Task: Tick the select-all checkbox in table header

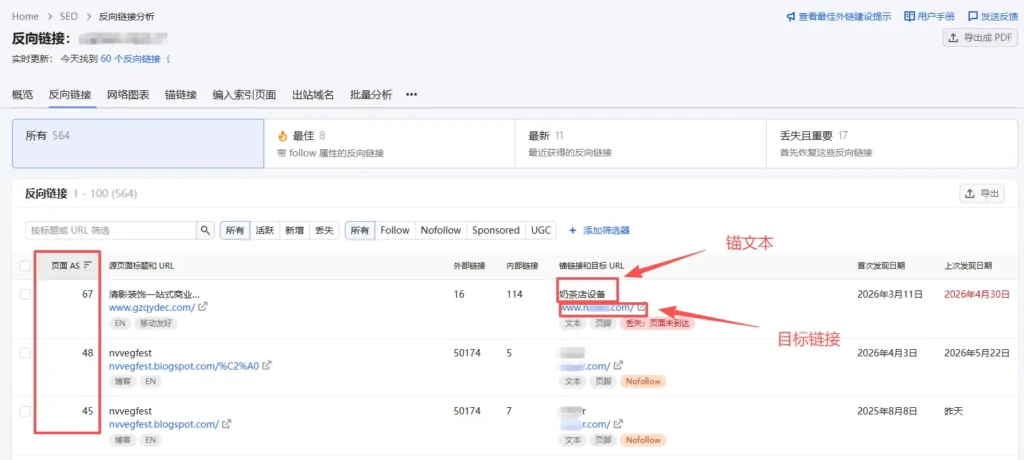Action: pos(25,266)
